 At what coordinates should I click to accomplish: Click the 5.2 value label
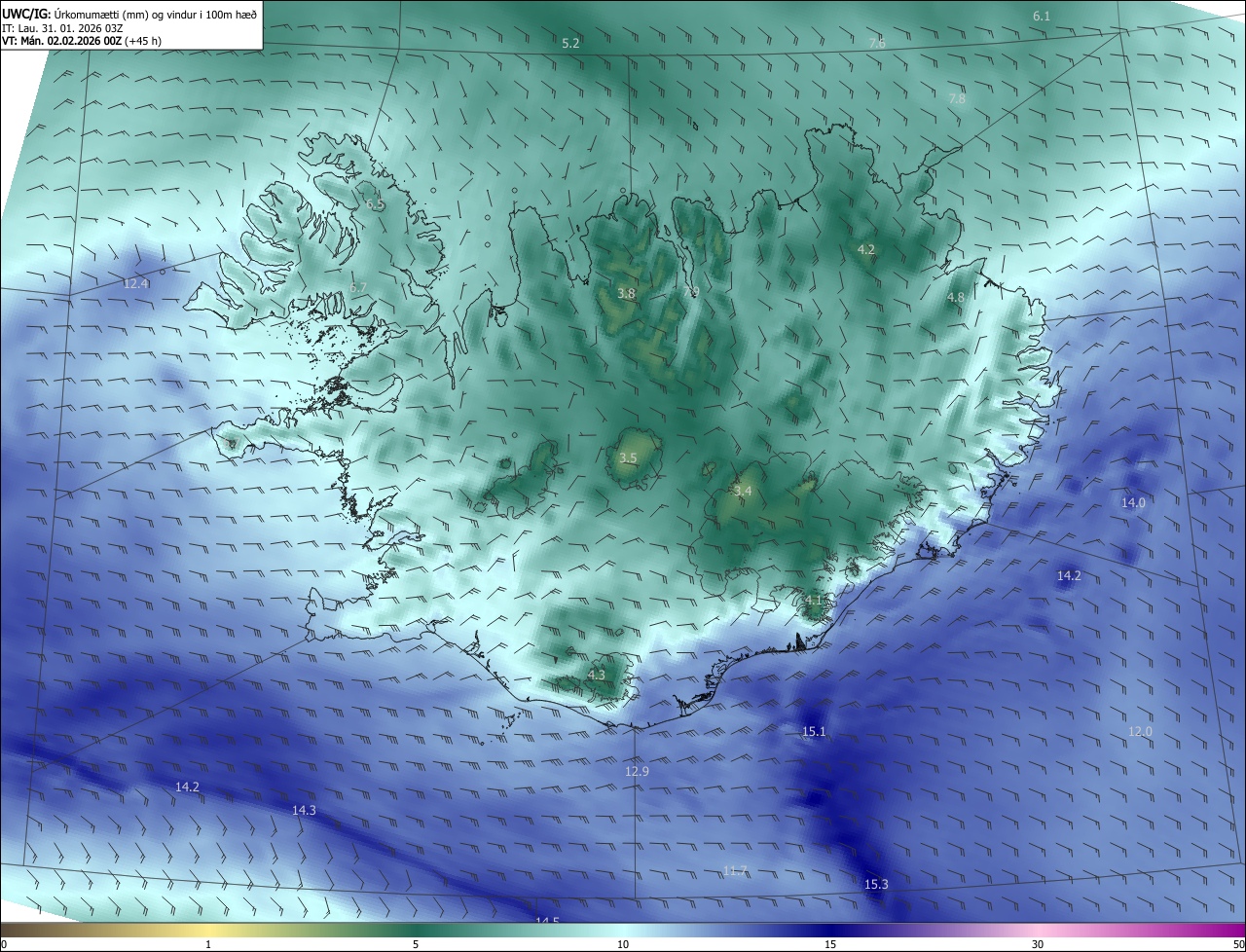(570, 43)
